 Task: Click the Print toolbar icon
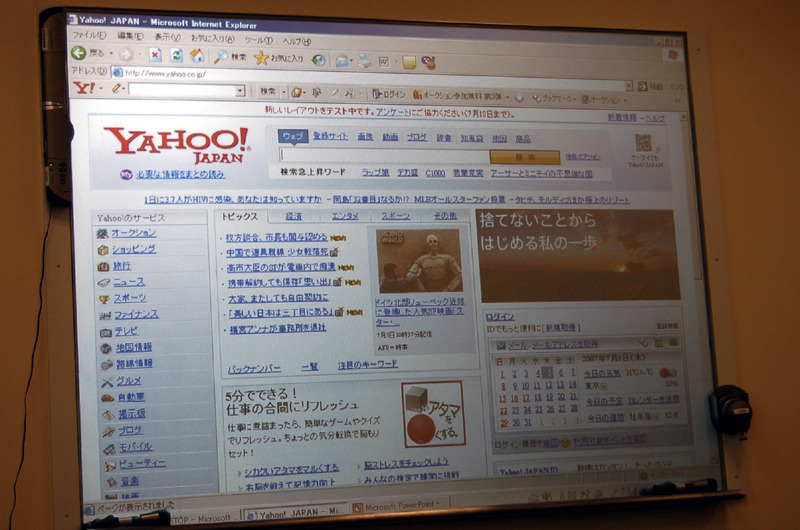click(x=364, y=62)
